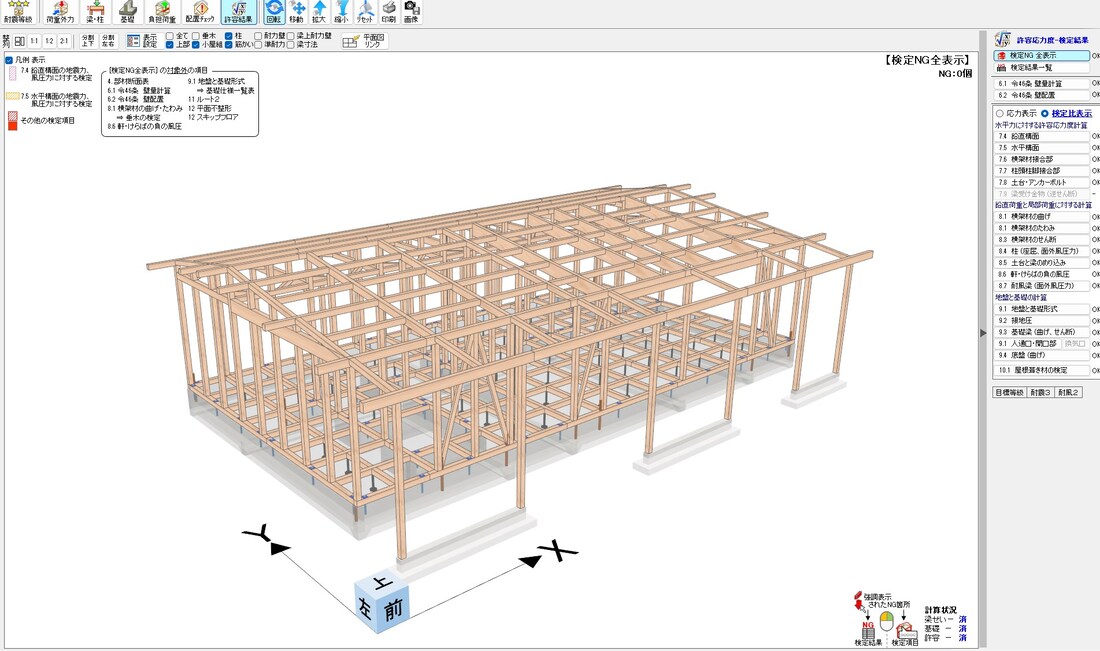Open the 負担荷重 tool
Screen dimensions: 1100x651
click(x=162, y=12)
